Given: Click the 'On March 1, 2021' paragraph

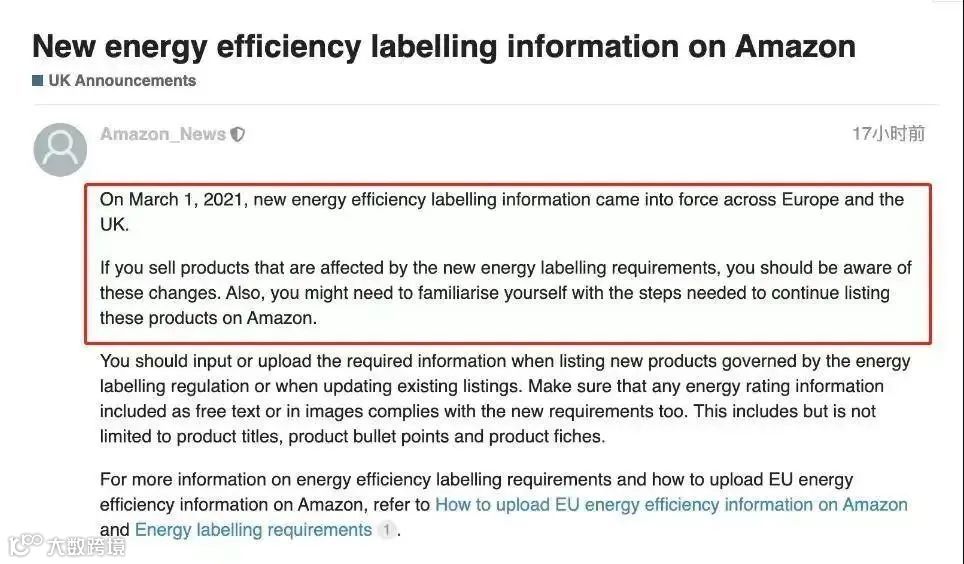Looking at the screenshot, I should (x=502, y=212).
